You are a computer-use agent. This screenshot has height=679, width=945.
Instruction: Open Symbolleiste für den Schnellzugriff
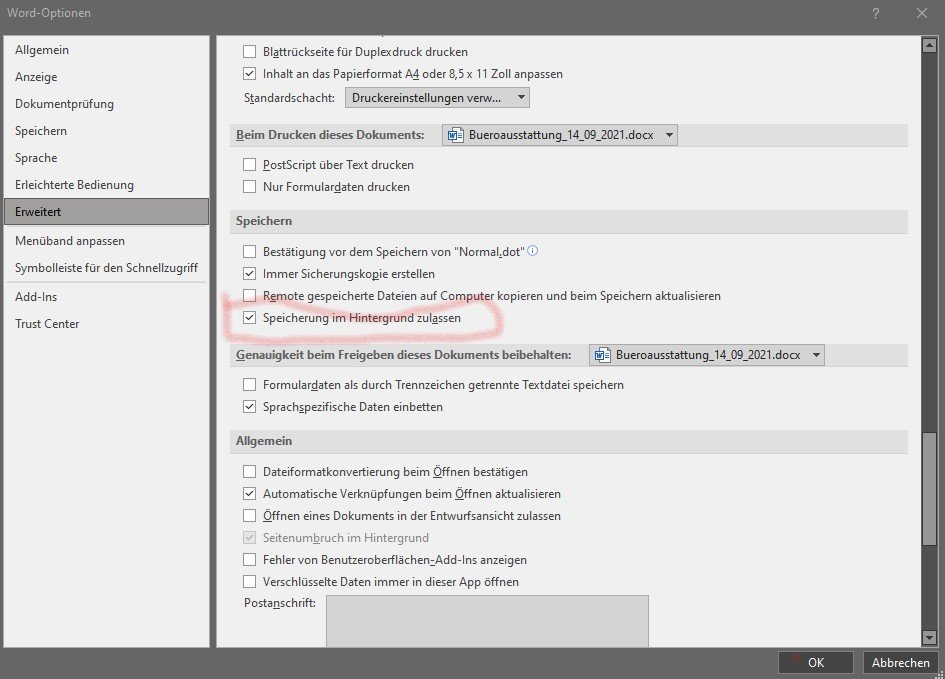[x=106, y=268]
